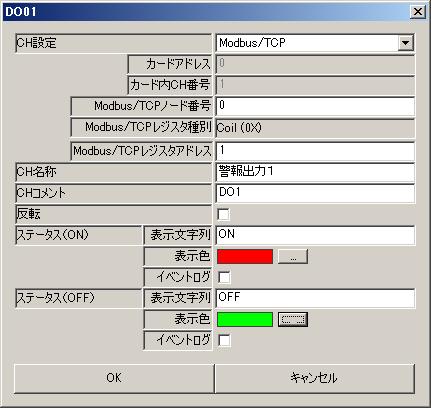This screenshot has height=408, width=431.
Task: Click the green 表示色 swatch for OFF status
Action: click(245, 319)
